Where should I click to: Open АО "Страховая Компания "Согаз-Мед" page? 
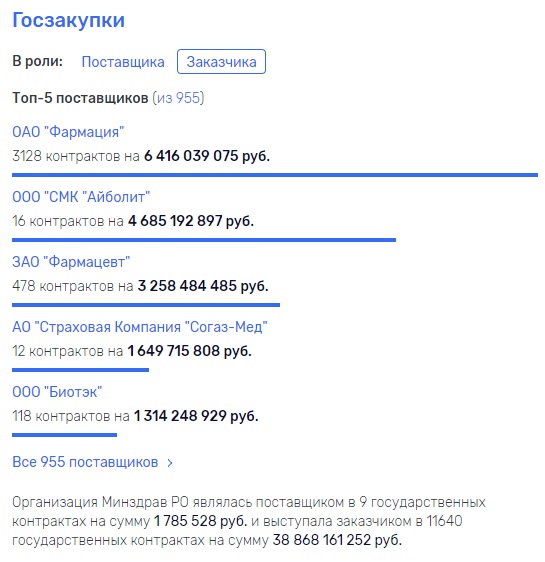tap(140, 327)
